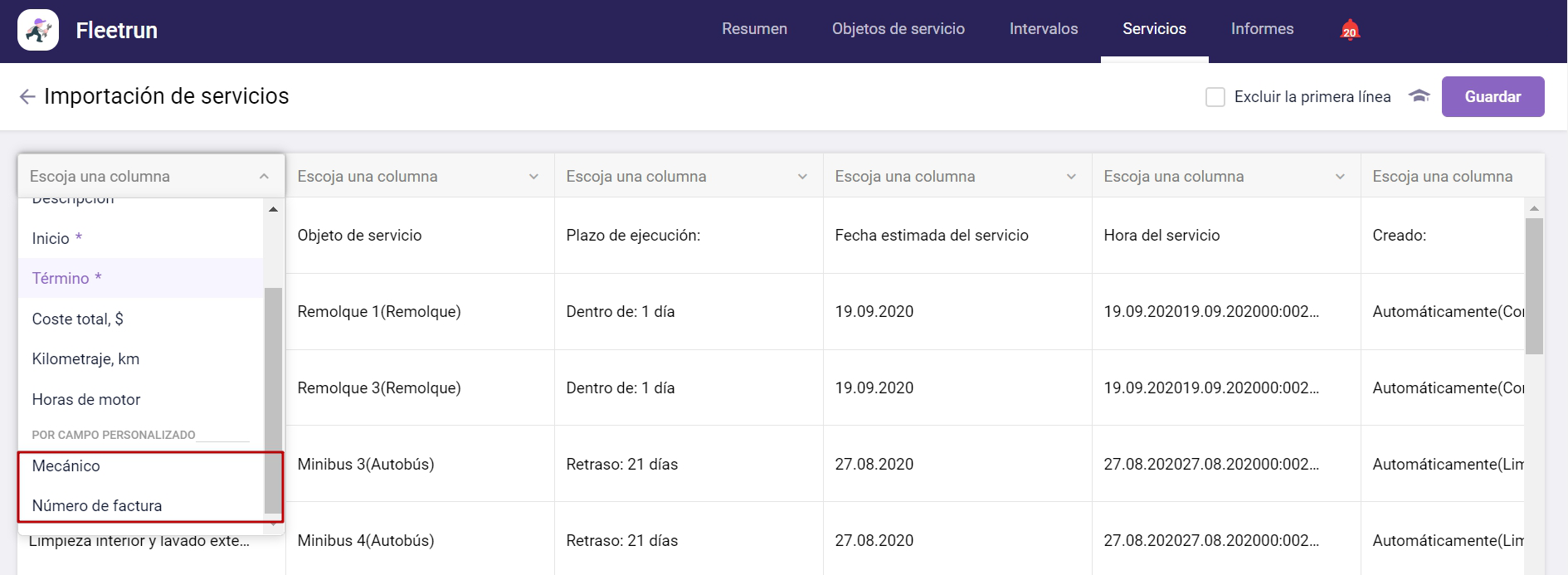Collapse the first open Escoja una columna dropdown
Viewport: 1568px width, 575px height.
tap(151, 176)
